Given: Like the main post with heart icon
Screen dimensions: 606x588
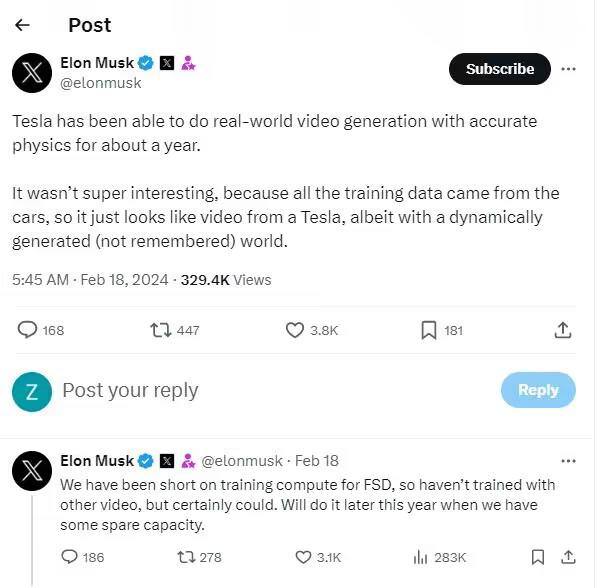Looking at the screenshot, I should 295,330.
